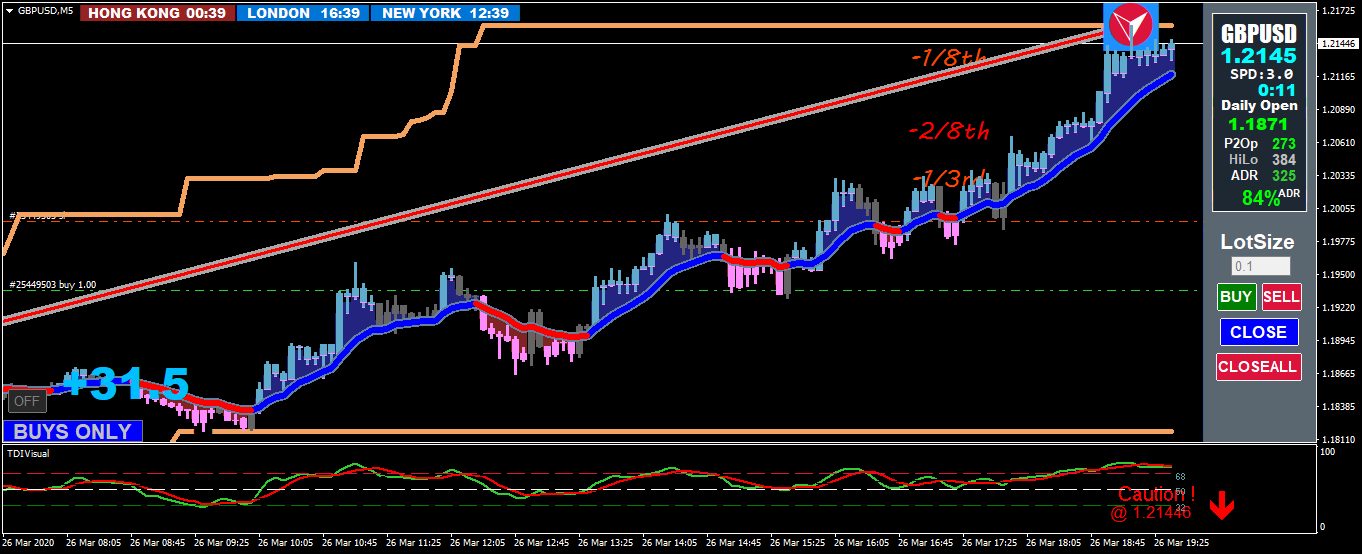This screenshot has width=1362, height=554.
Task: Click the CLOSEALL button
Action: tap(1258, 366)
